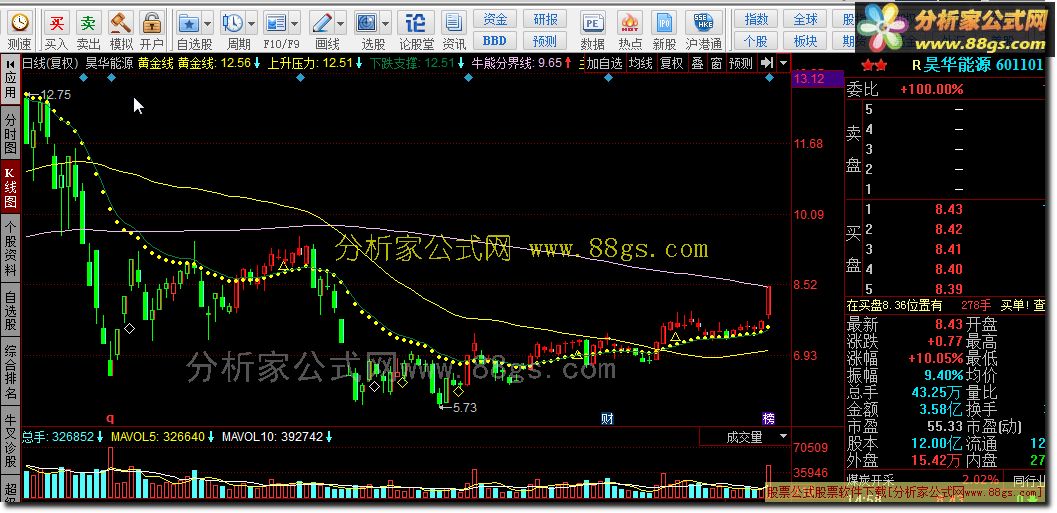The image size is (1057, 513).
Task: Click the 5.73 low price label on chart
Action: [464, 407]
